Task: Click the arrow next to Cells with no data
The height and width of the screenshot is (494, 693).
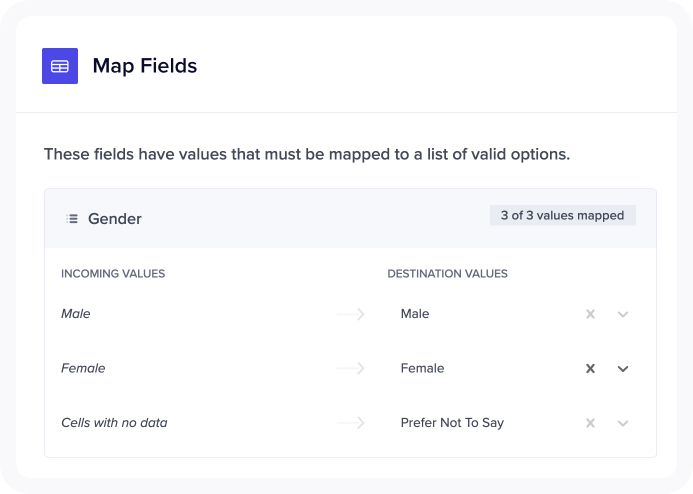Action: pyautogui.click(x=350, y=423)
